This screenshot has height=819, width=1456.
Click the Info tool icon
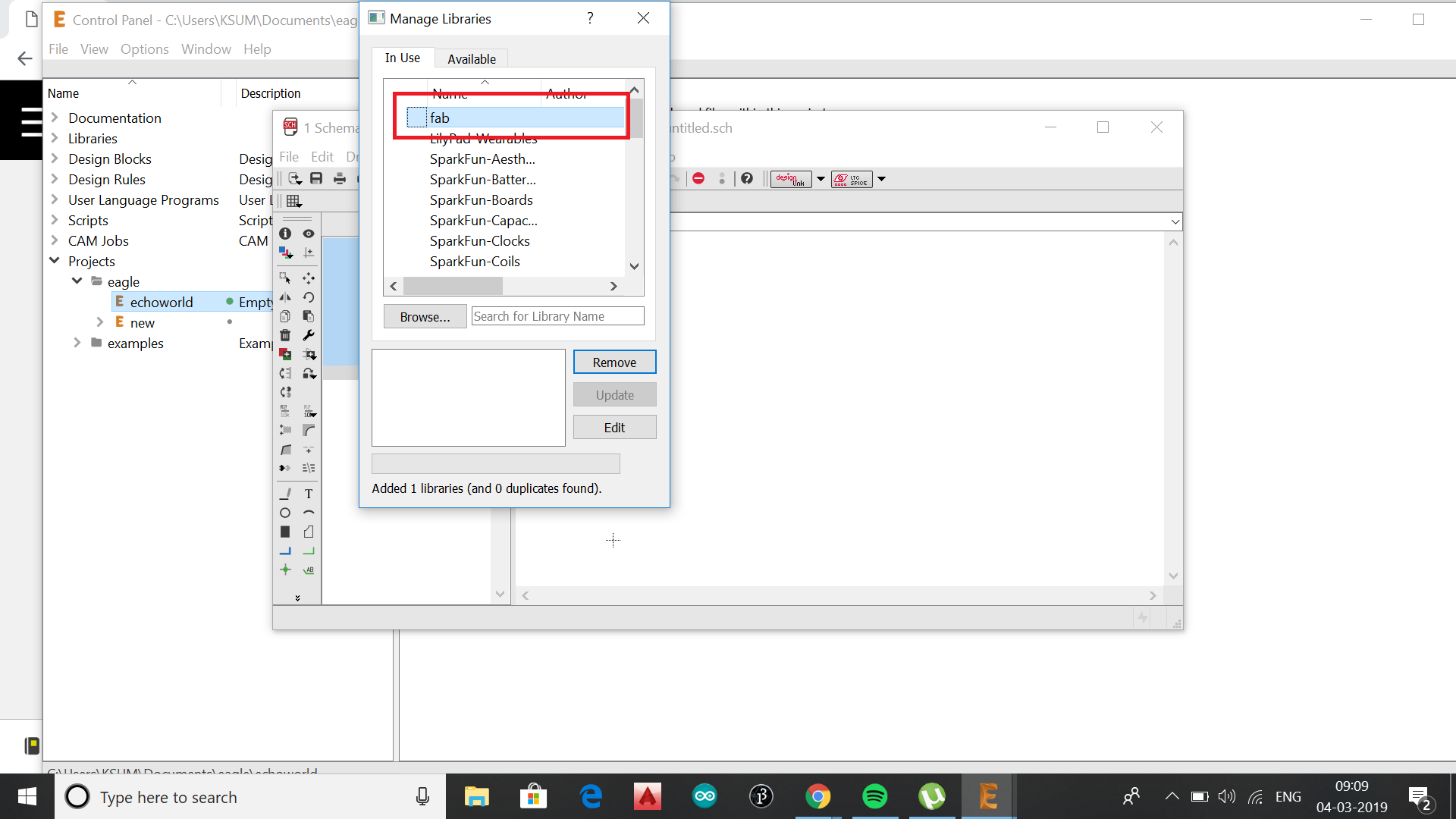click(285, 234)
